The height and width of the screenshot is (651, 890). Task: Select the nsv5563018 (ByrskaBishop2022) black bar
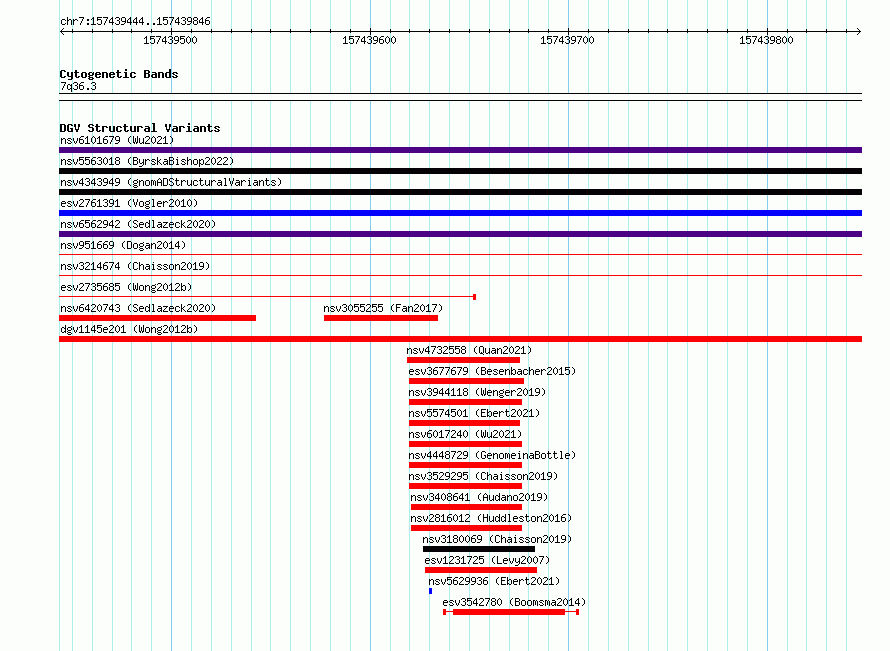[460, 171]
